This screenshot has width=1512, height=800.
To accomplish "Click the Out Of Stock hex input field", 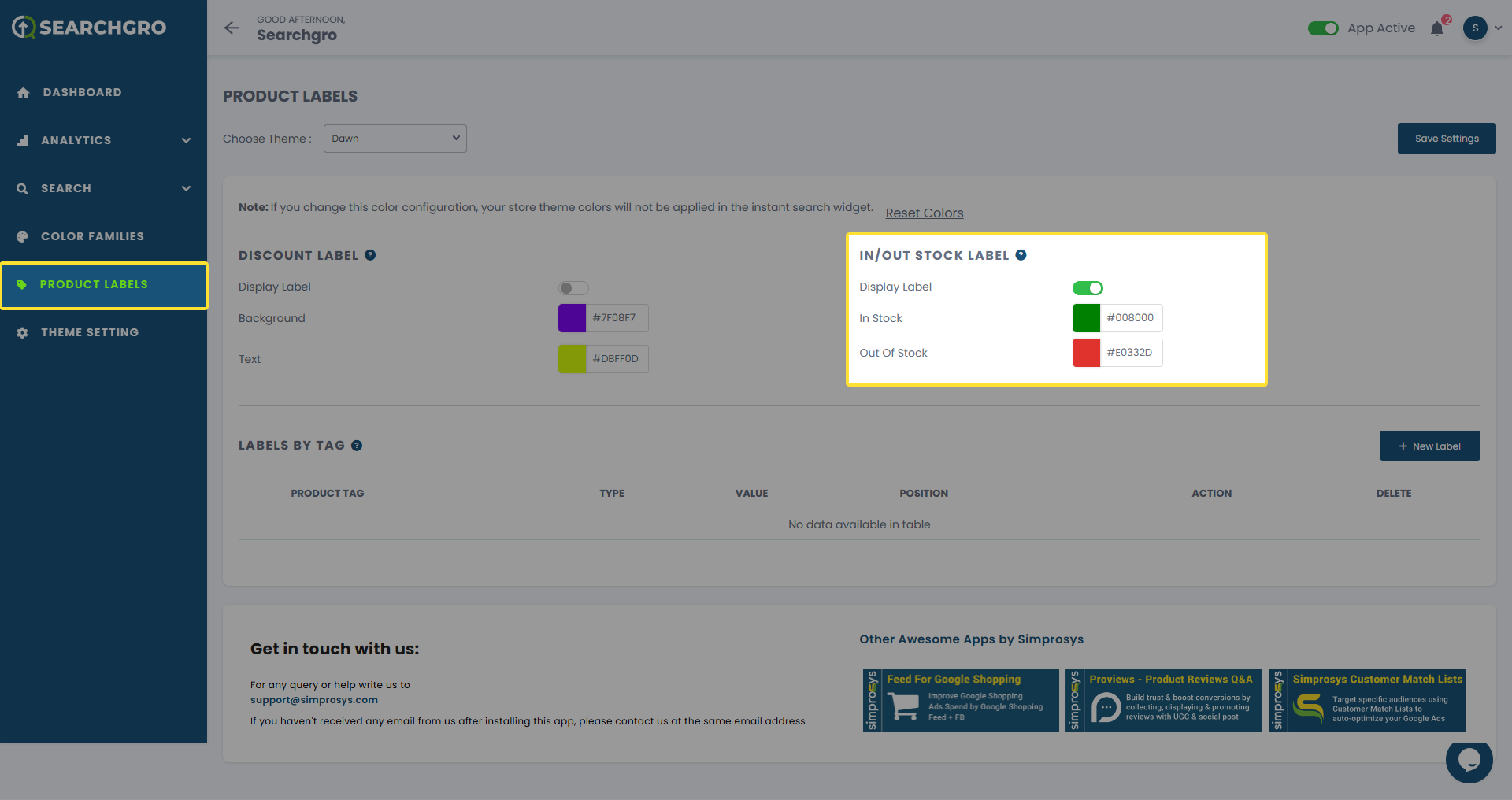I will [1130, 353].
